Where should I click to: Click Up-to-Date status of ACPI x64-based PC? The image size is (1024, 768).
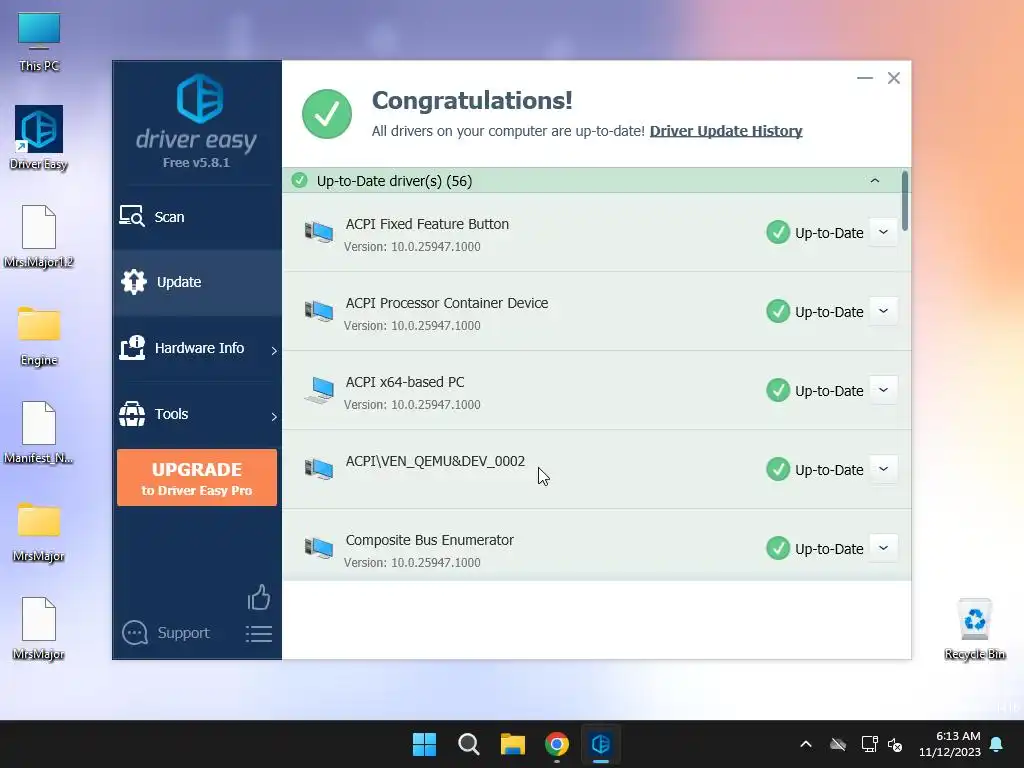829,391
